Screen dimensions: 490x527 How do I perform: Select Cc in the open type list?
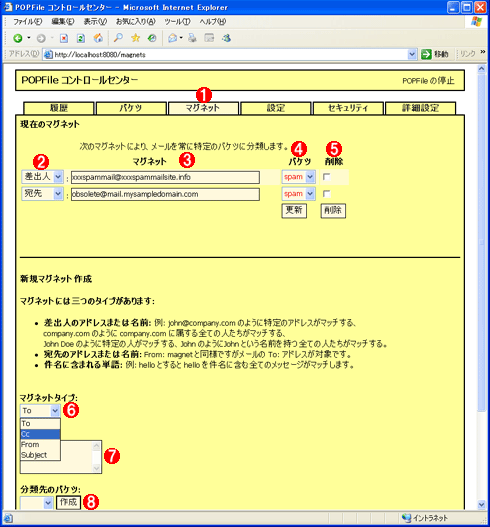[40, 434]
